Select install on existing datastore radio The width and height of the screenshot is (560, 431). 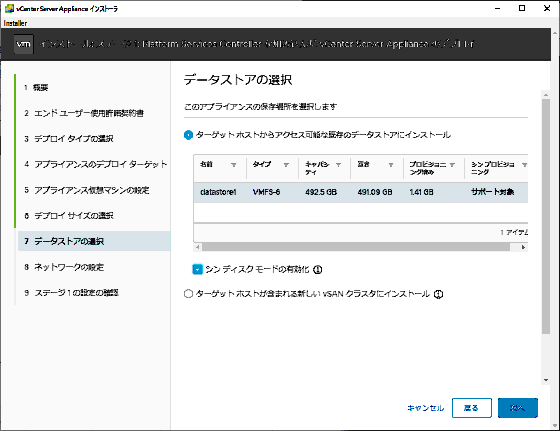tap(188, 135)
